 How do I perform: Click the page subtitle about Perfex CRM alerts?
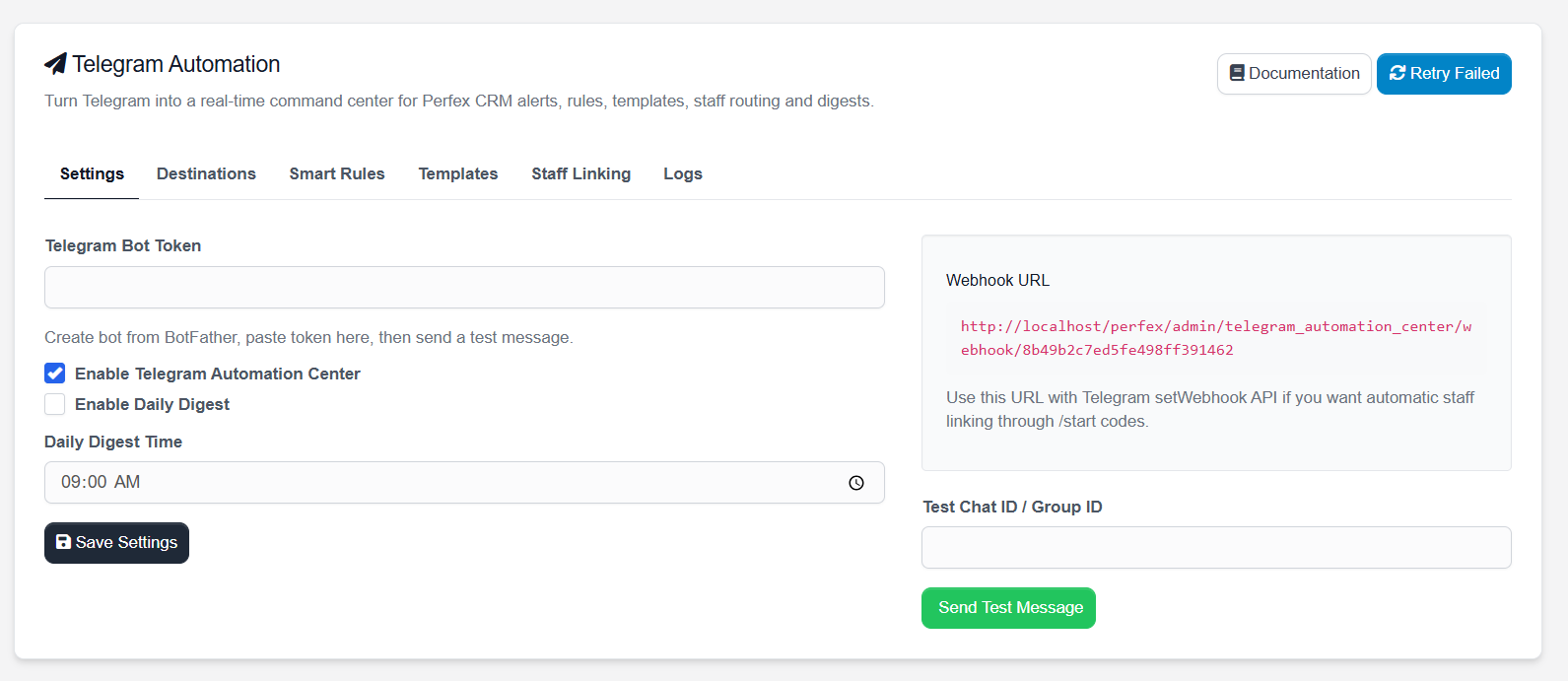[x=459, y=101]
